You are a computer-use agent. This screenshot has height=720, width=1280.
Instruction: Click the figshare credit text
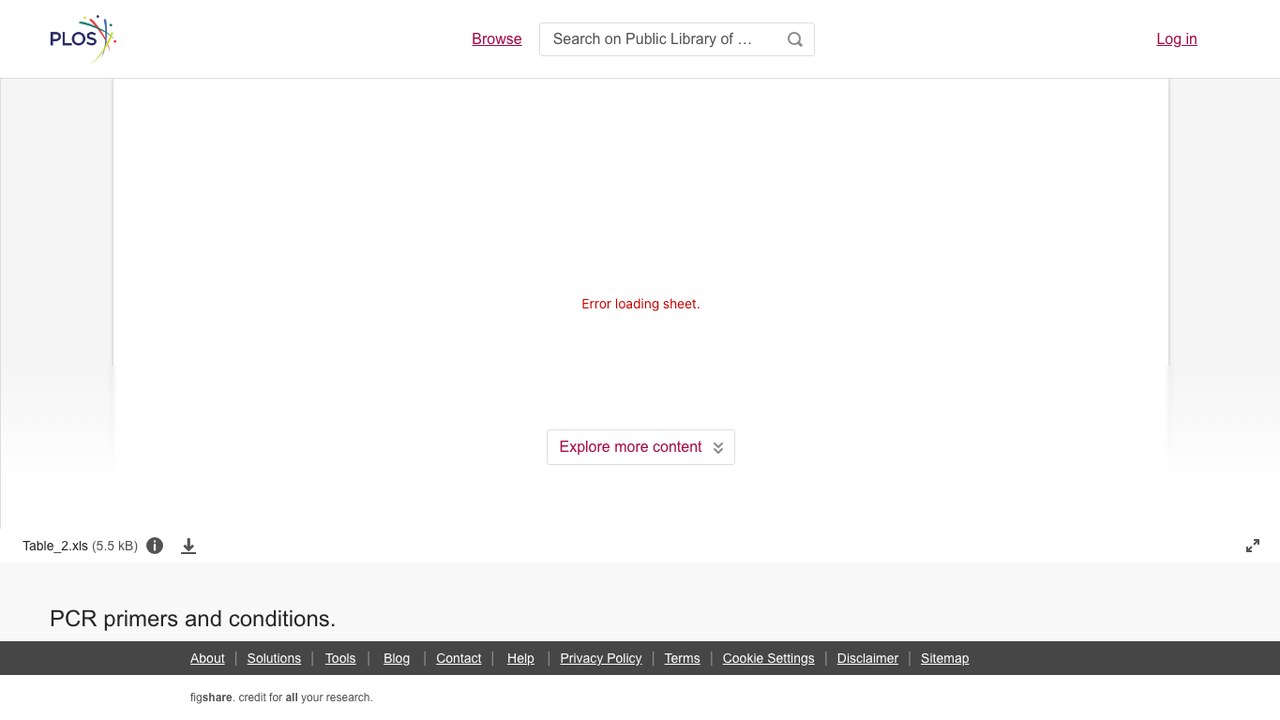click(x=281, y=698)
